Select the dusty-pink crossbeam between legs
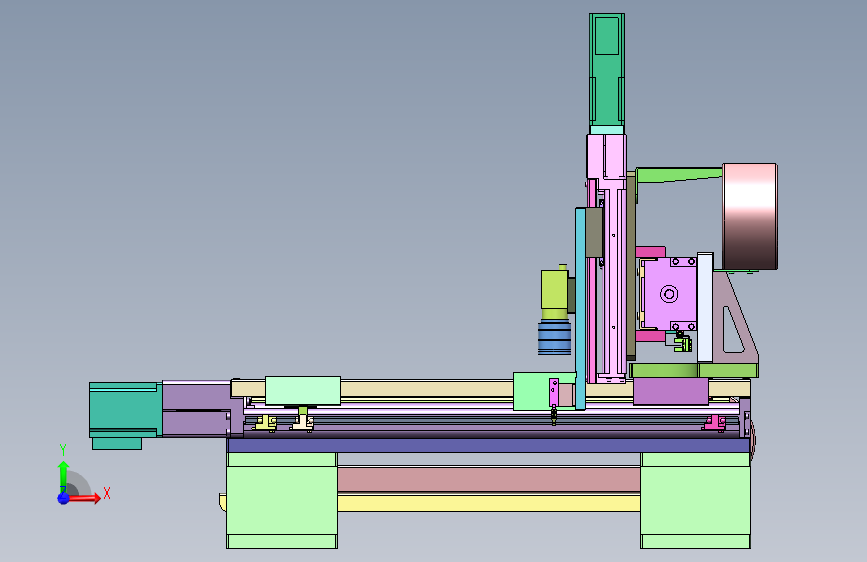867x562 pixels. [489, 479]
